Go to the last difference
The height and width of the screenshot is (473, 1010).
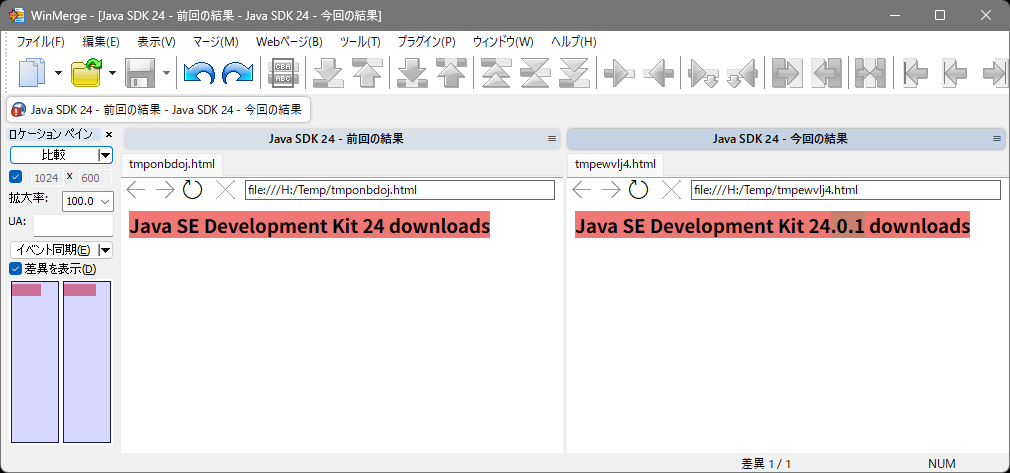point(574,73)
